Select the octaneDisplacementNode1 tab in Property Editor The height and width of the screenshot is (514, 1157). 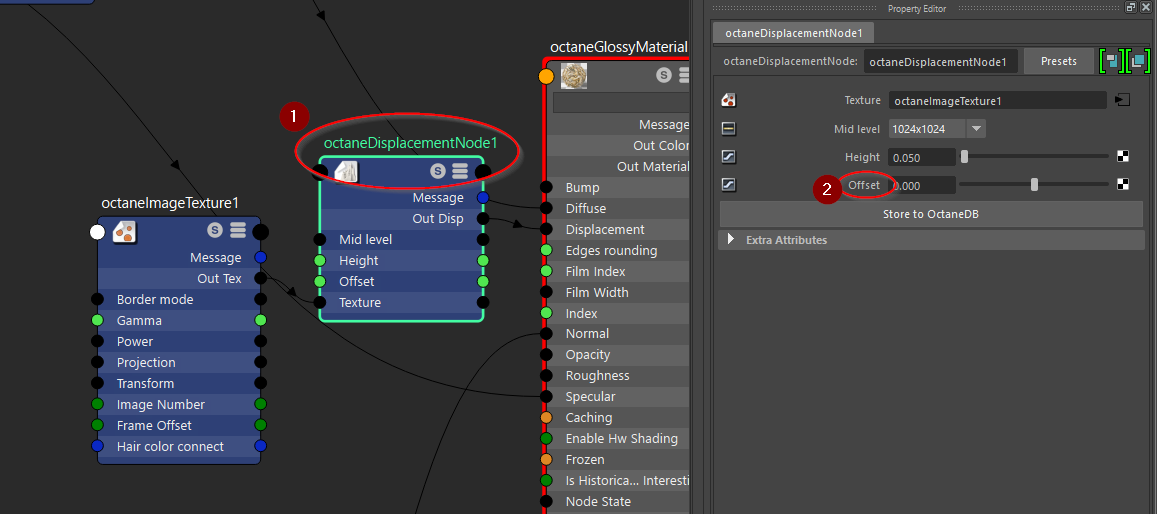coord(794,33)
